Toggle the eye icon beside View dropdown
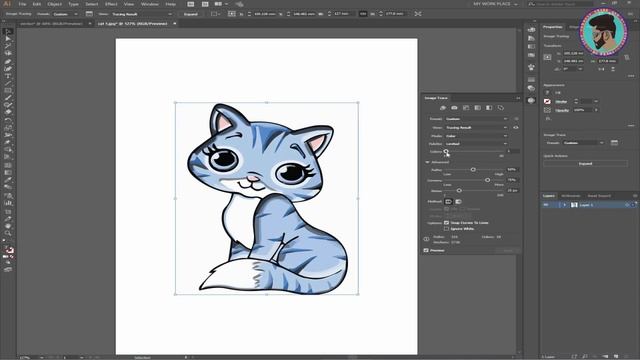The height and width of the screenshot is (360, 640). tap(516, 127)
